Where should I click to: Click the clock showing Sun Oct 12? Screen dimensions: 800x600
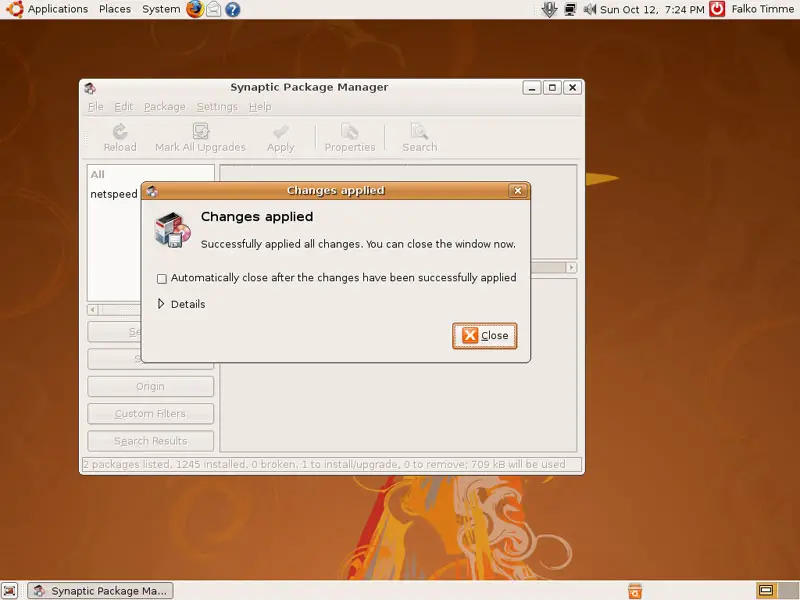pos(652,9)
